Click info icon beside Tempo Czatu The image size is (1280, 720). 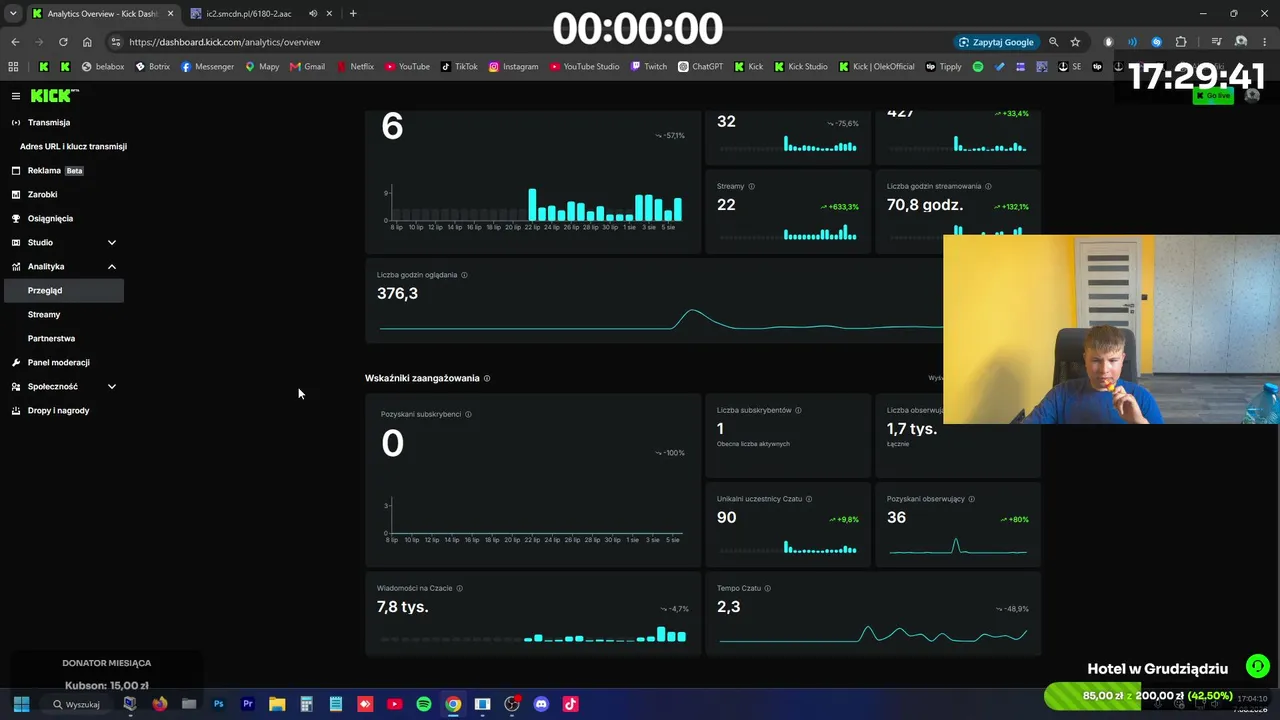[768, 588]
